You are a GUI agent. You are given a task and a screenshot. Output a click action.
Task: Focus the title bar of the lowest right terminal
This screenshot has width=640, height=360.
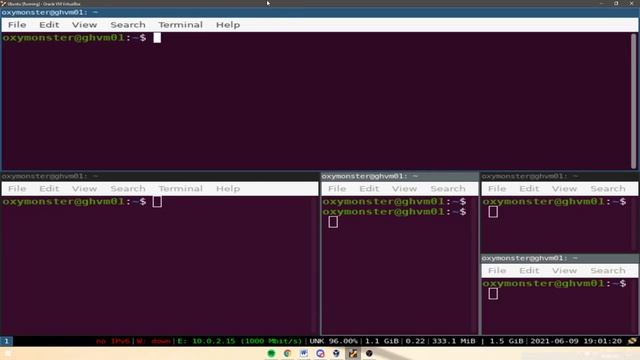pos(560,258)
